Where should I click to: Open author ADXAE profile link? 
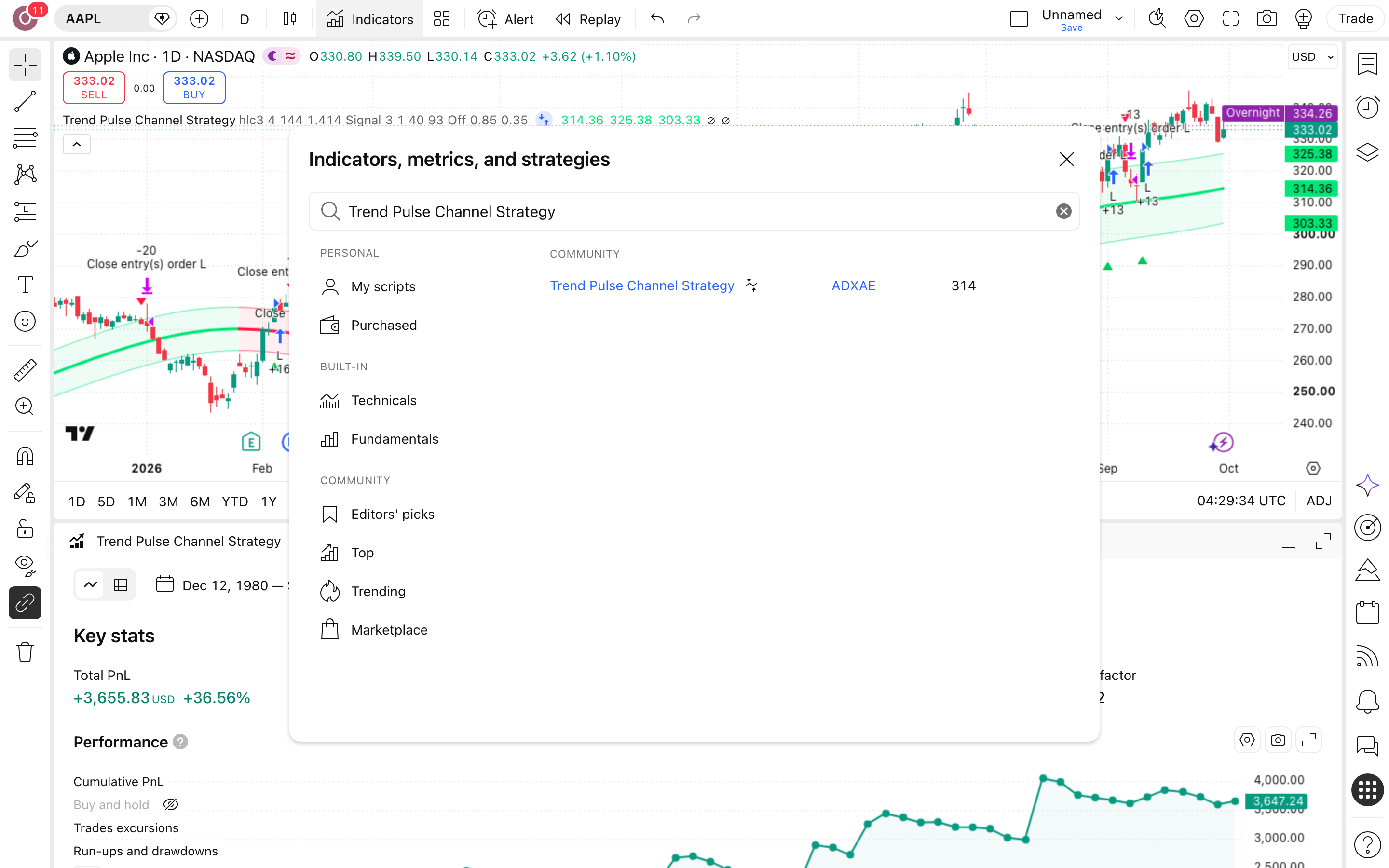[x=853, y=285]
